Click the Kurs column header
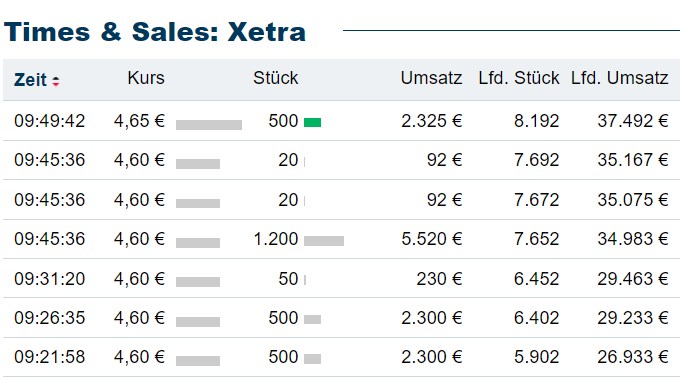Viewport: 686px width, 380px height. [x=146, y=78]
